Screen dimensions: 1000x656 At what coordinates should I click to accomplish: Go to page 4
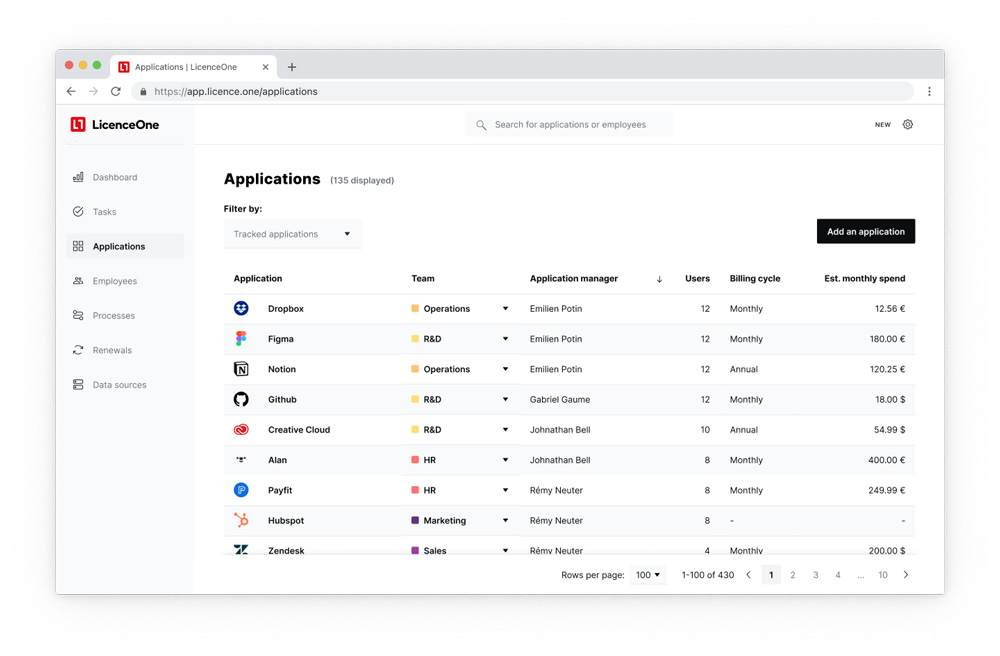[837, 575]
